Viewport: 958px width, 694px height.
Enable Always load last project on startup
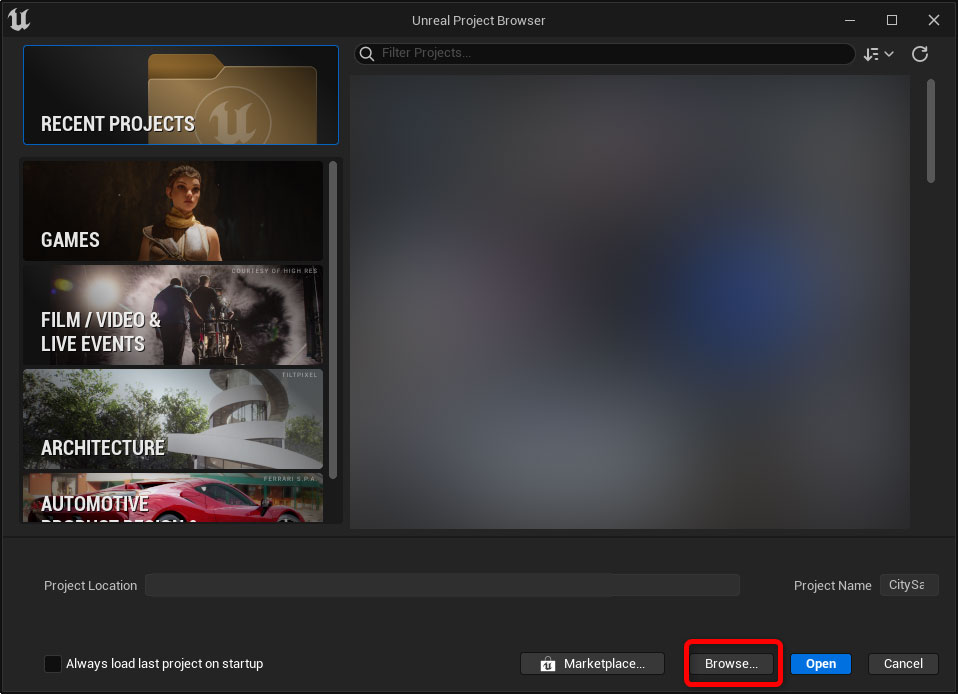click(x=53, y=663)
